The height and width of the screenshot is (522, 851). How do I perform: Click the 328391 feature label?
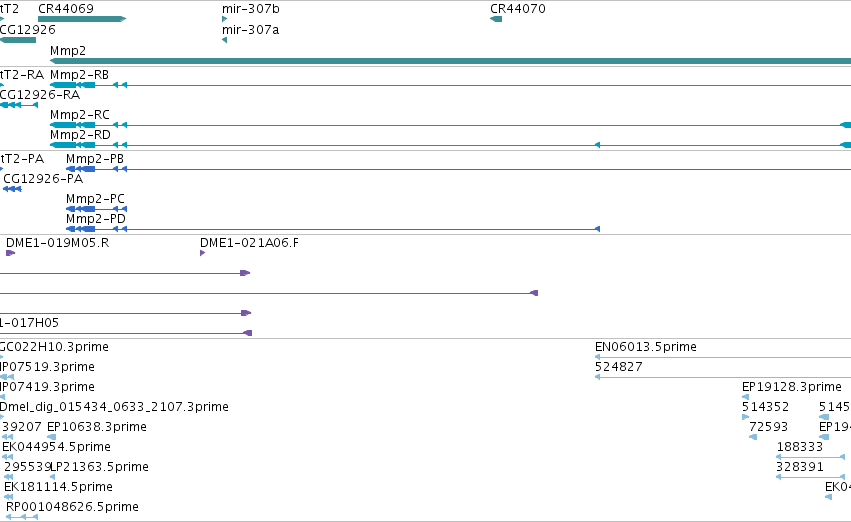800,467
